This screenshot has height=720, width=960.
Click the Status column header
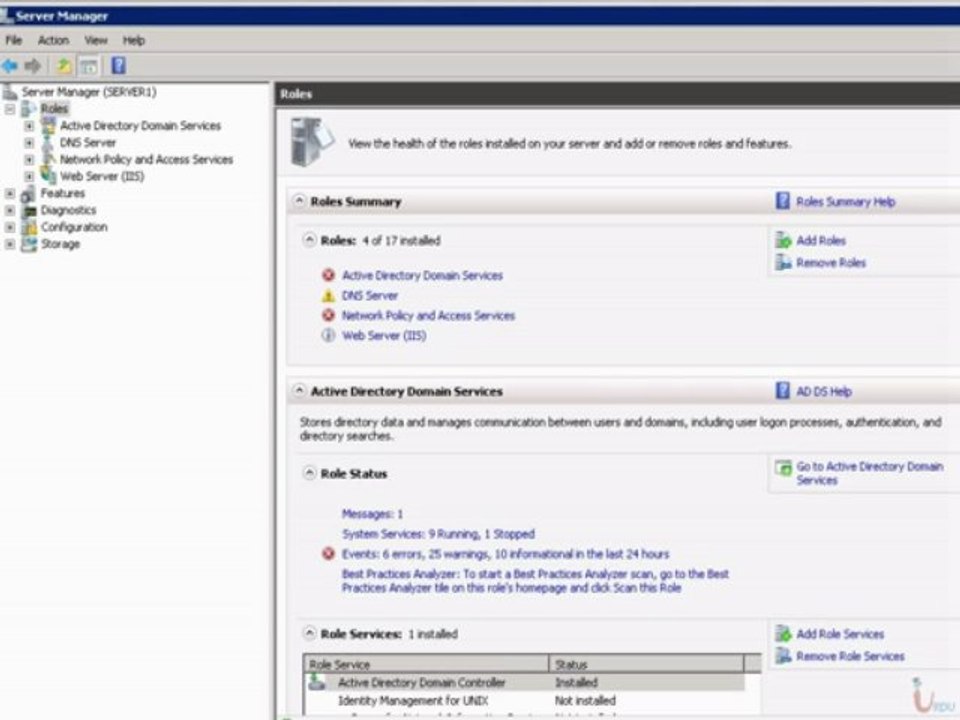(x=647, y=664)
